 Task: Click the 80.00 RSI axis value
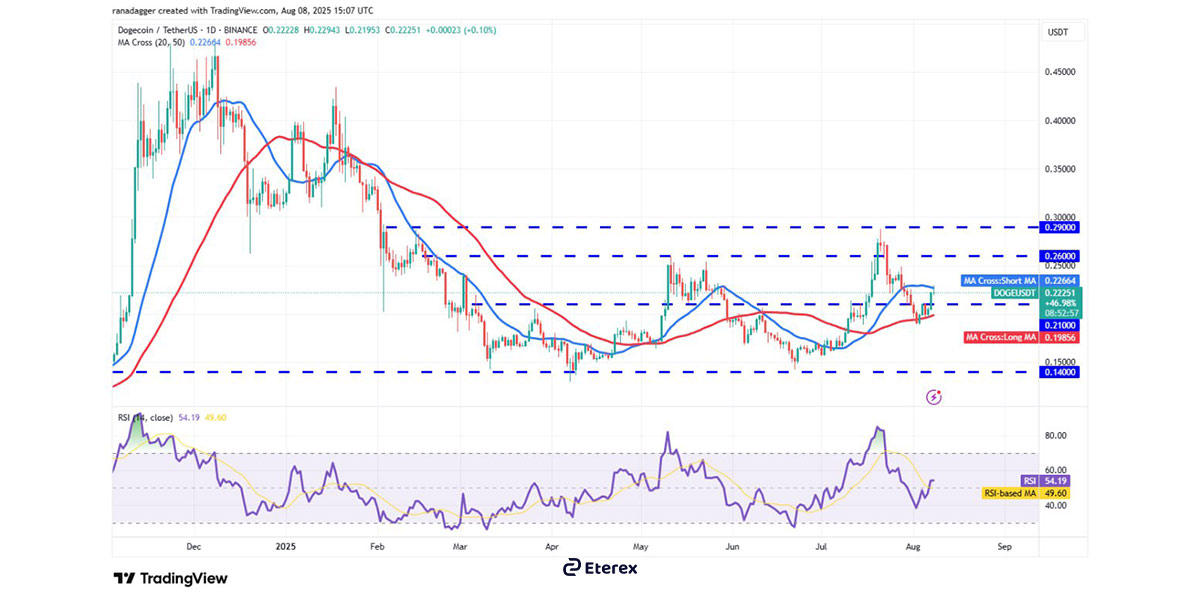[1056, 436]
